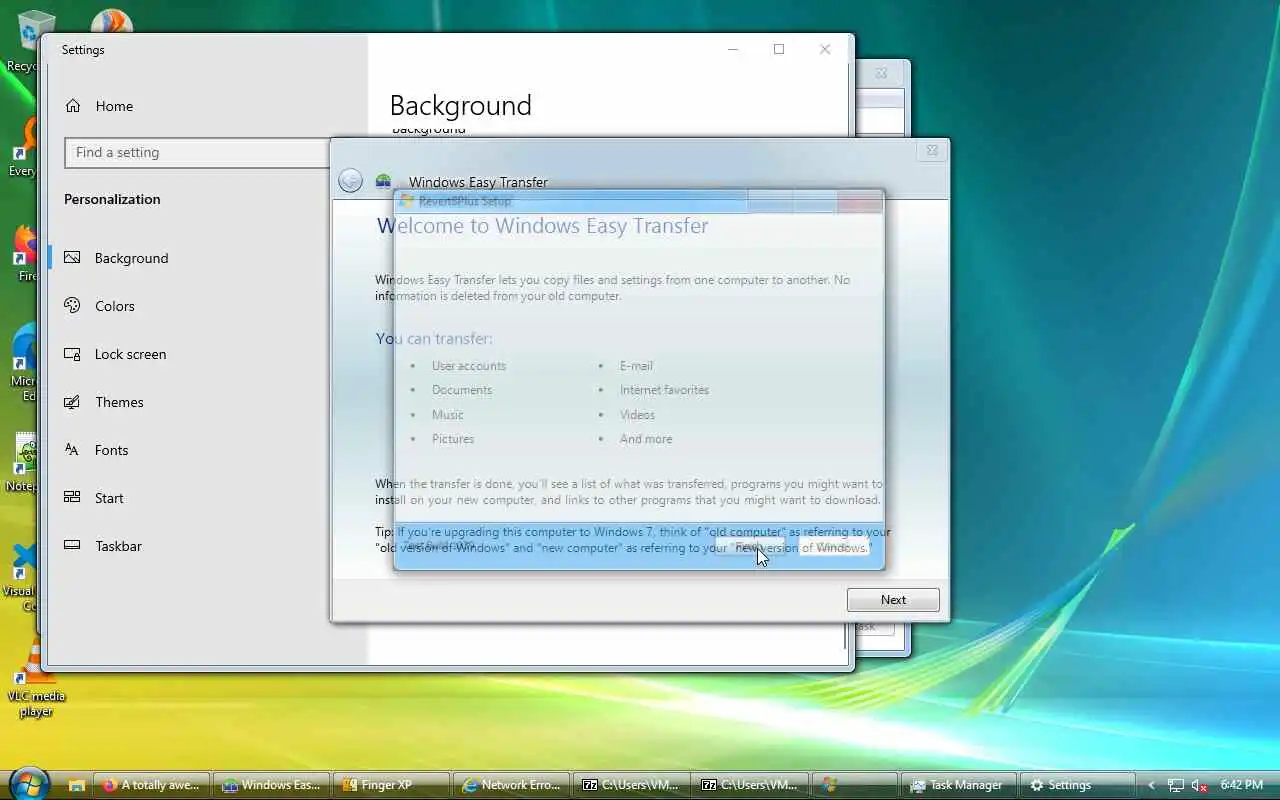This screenshot has height=800, width=1280.
Task: Switch to second 7-Zip C:\Users taskbar button
Action: tap(750, 785)
